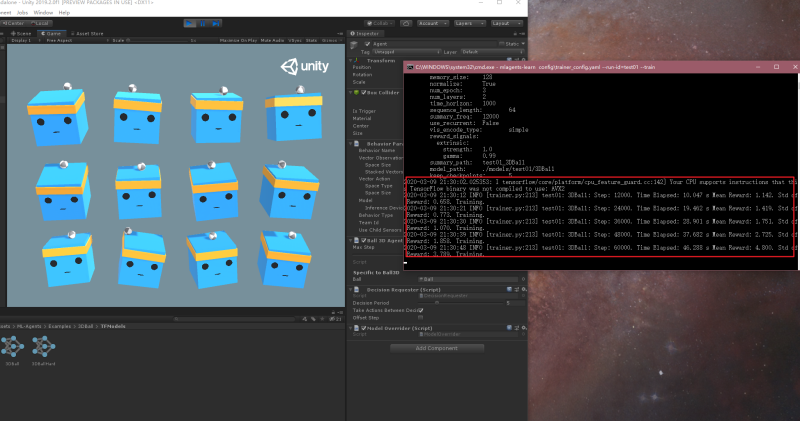Disable the Model Overrider checkbox
Screen dimensions: 800x421
pyautogui.click(x=364, y=328)
